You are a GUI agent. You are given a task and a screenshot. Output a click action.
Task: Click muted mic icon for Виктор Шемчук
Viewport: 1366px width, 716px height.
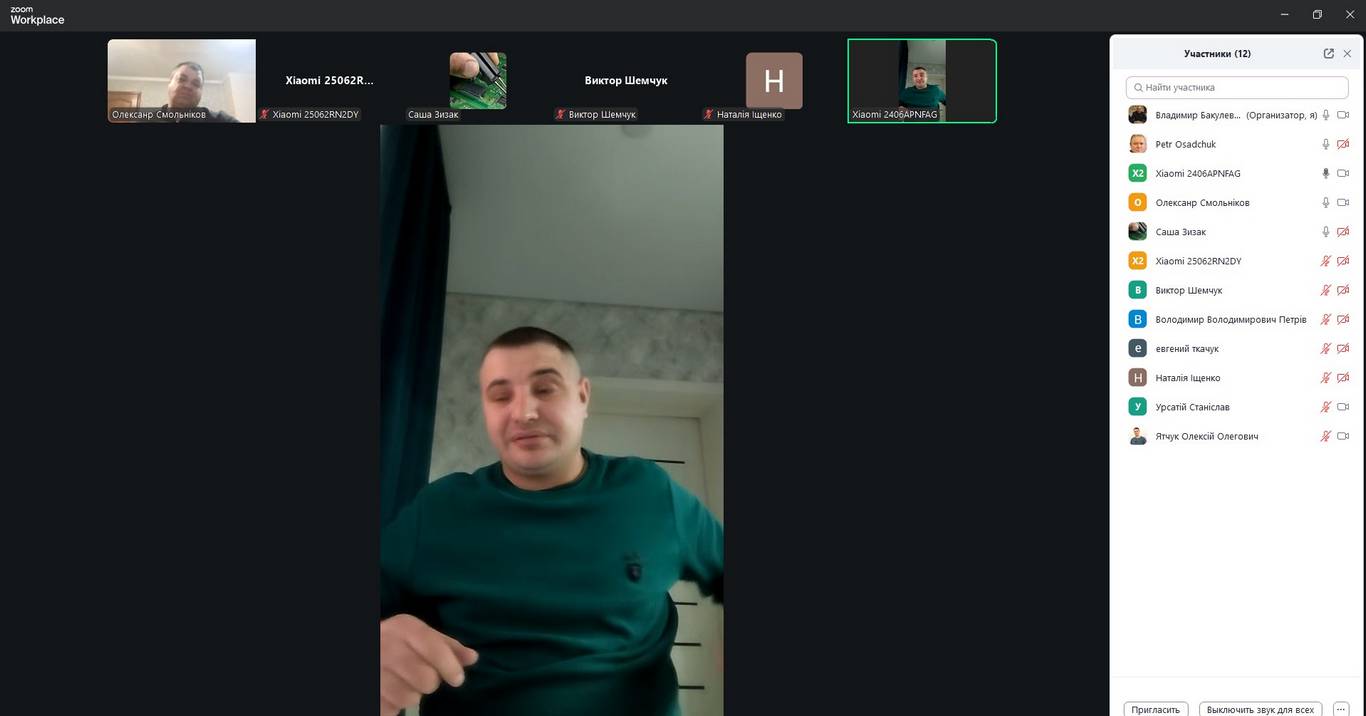(1326, 291)
